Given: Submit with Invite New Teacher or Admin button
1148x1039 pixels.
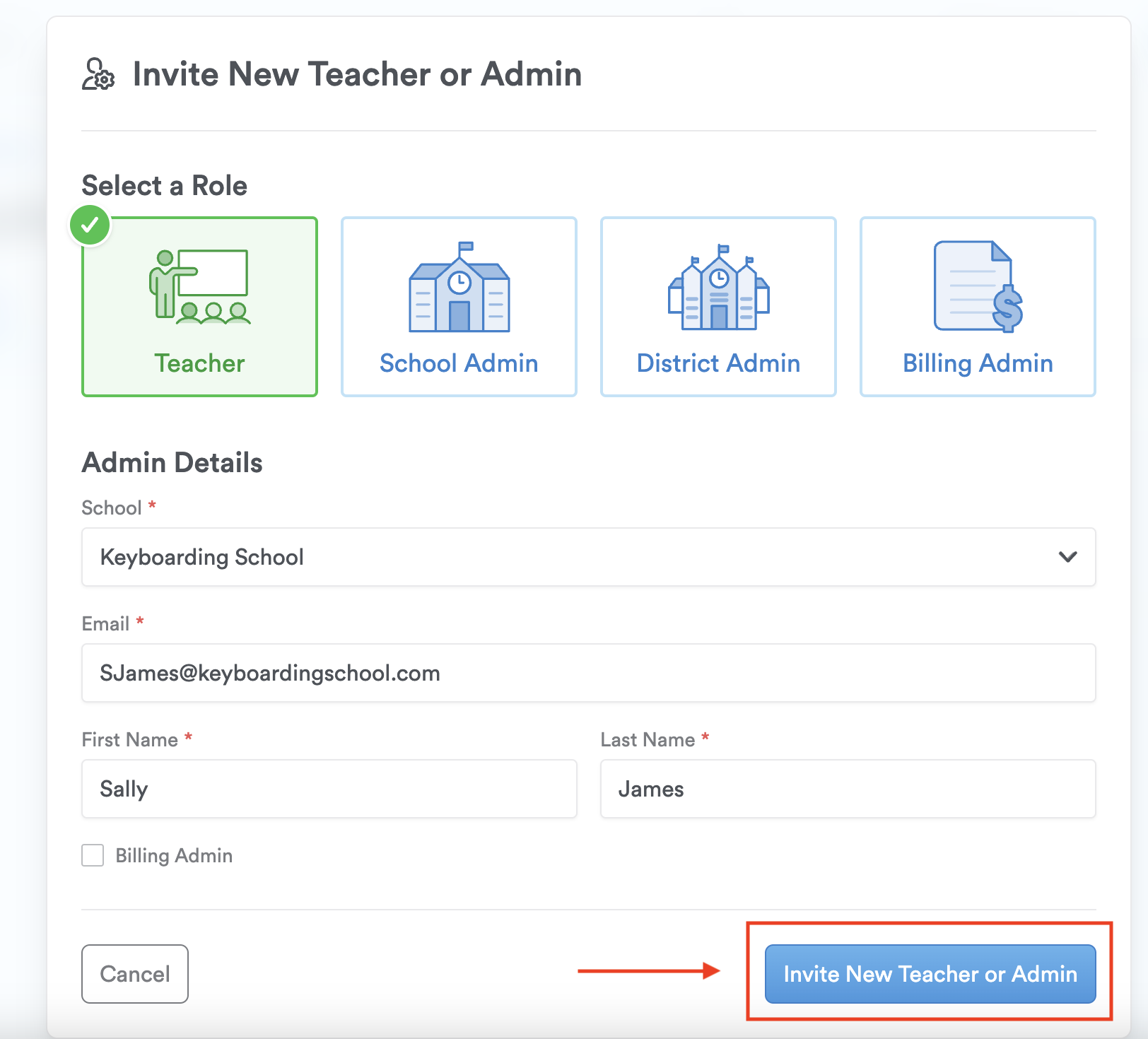Looking at the screenshot, I should pos(930,974).
